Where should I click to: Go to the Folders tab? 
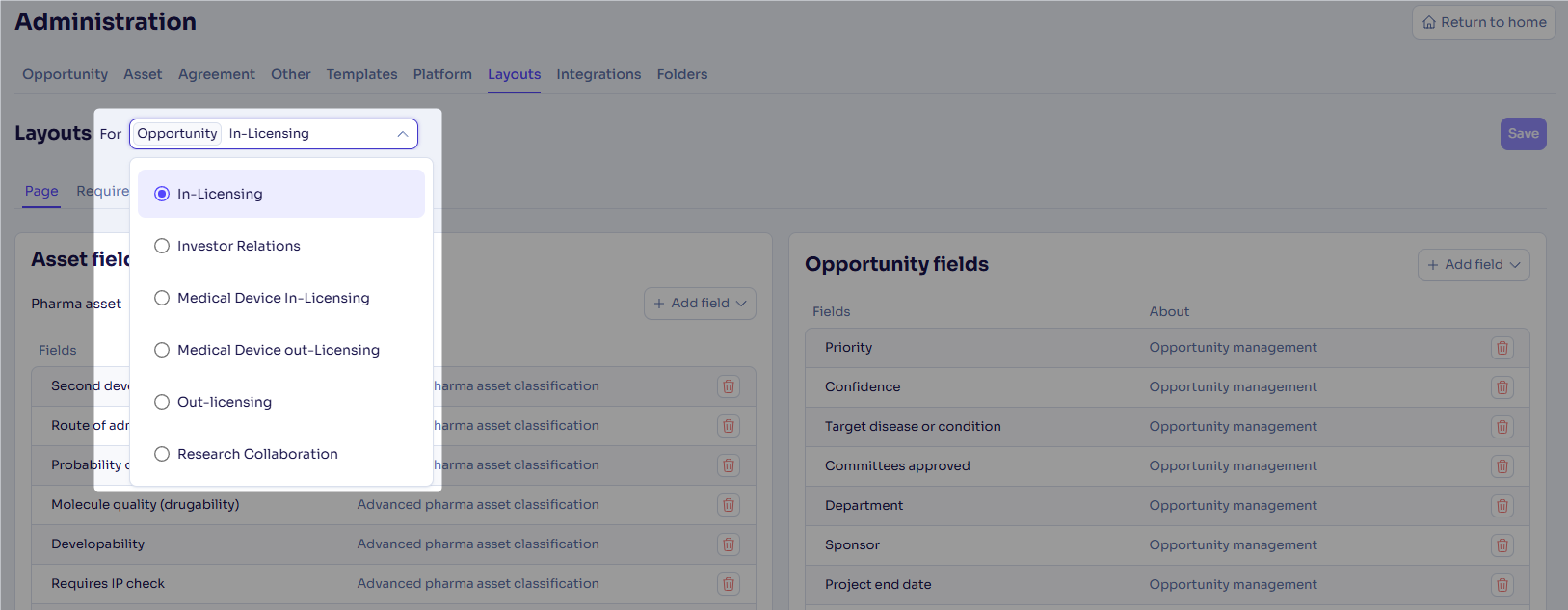682,74
